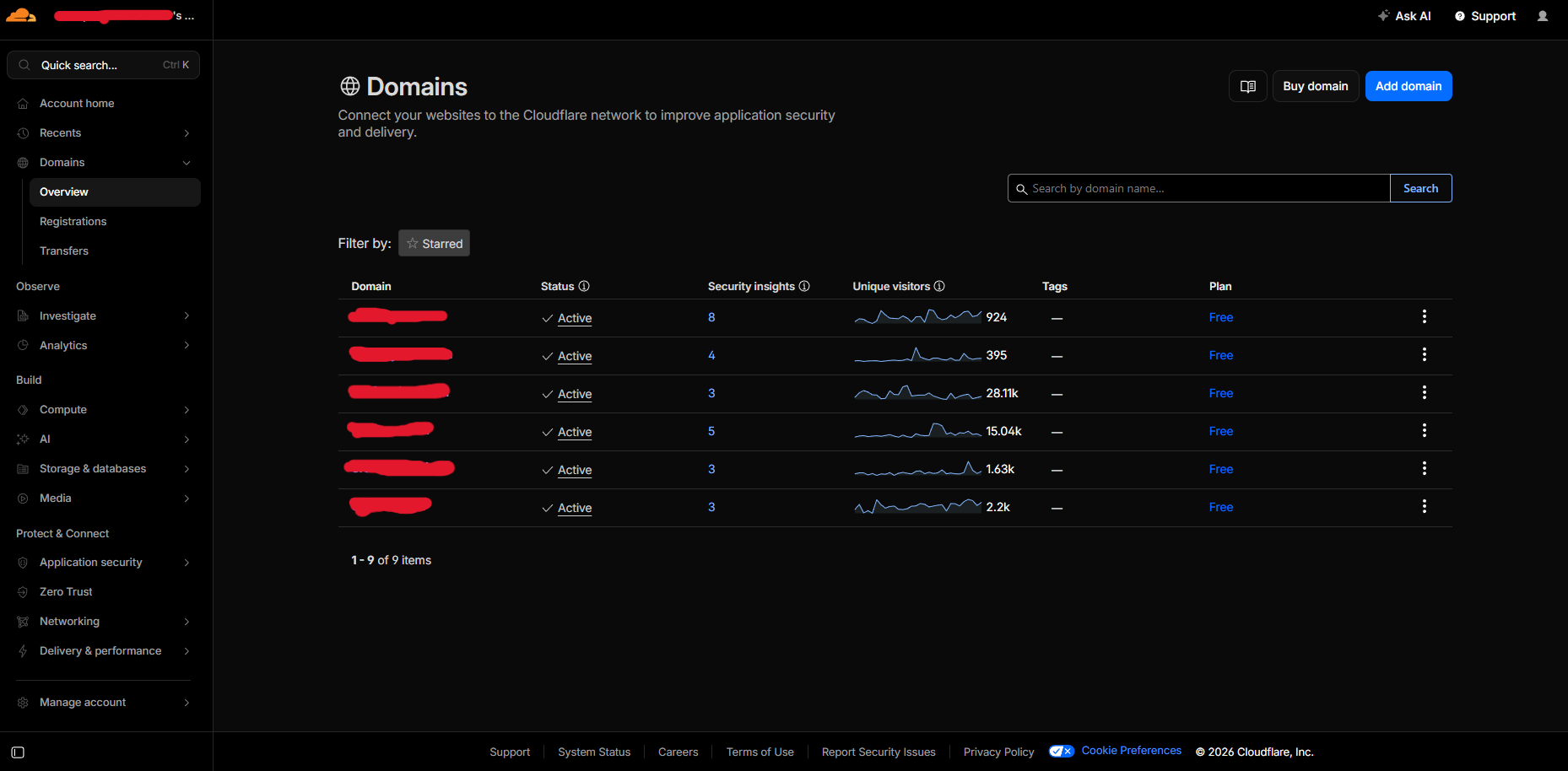Toggle the Cookie Preferences privacy switch icon
Screen dimensions: 1568x771
coord(1062,751)
